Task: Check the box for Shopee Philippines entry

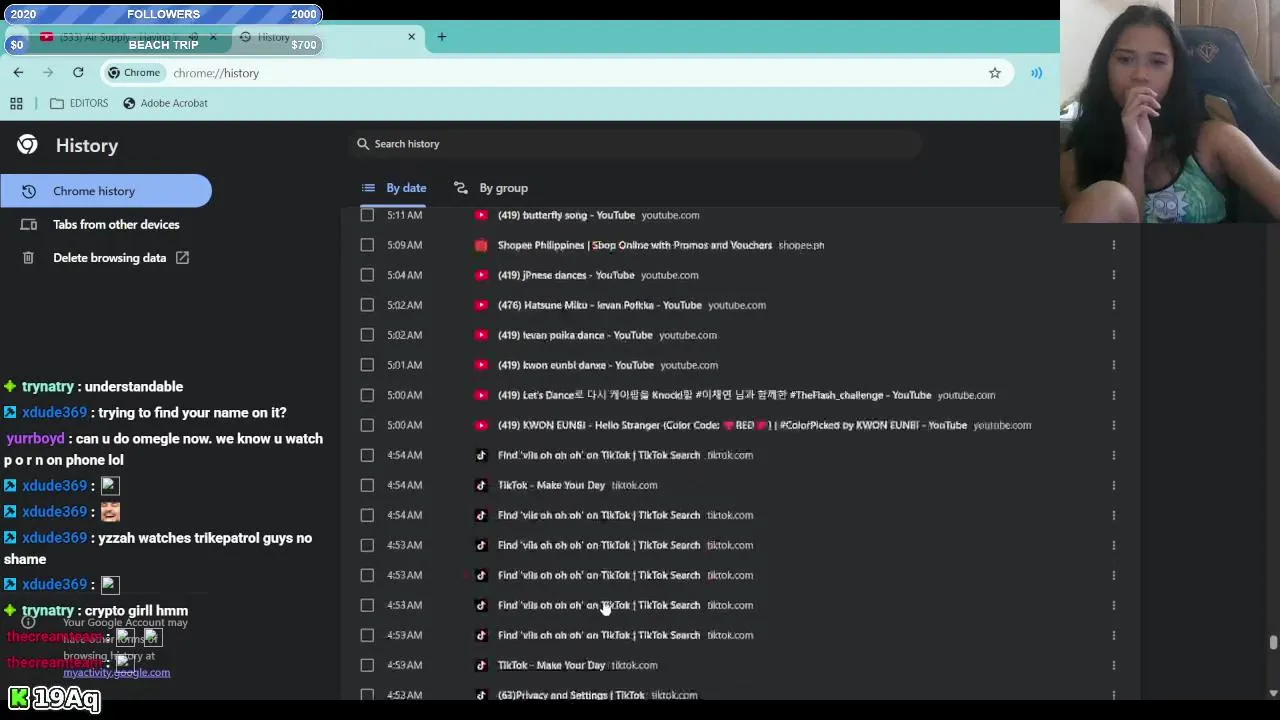Action: (x=367, y=245)
